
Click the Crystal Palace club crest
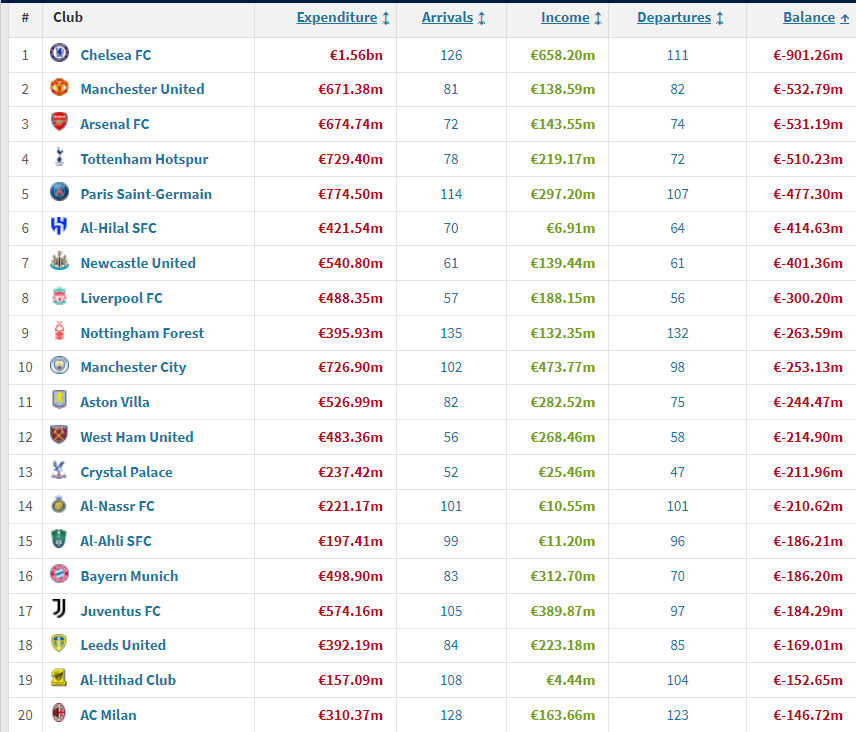(59, 470)
